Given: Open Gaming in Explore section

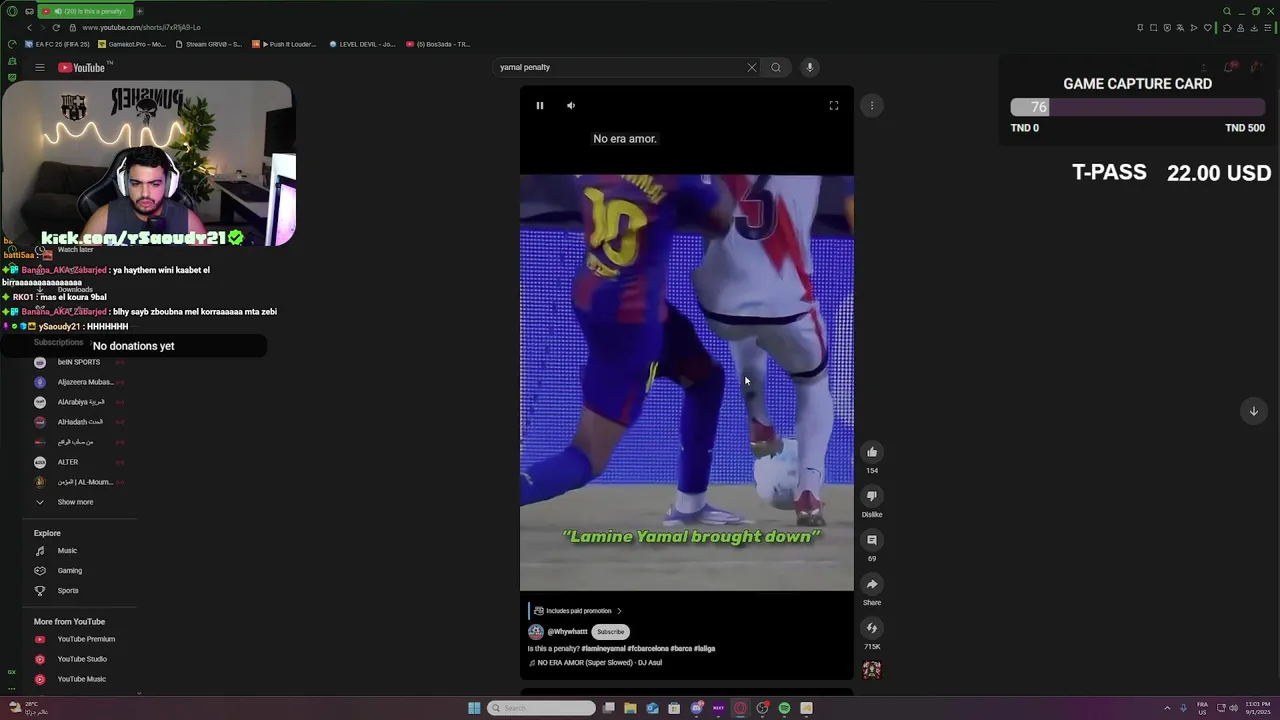Looking at the screenshot, I should pos(69,571).
